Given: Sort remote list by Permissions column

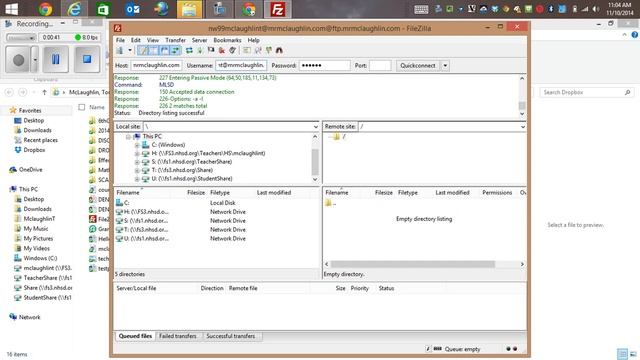Looking at the screenshot, I should tap(497, 193).
